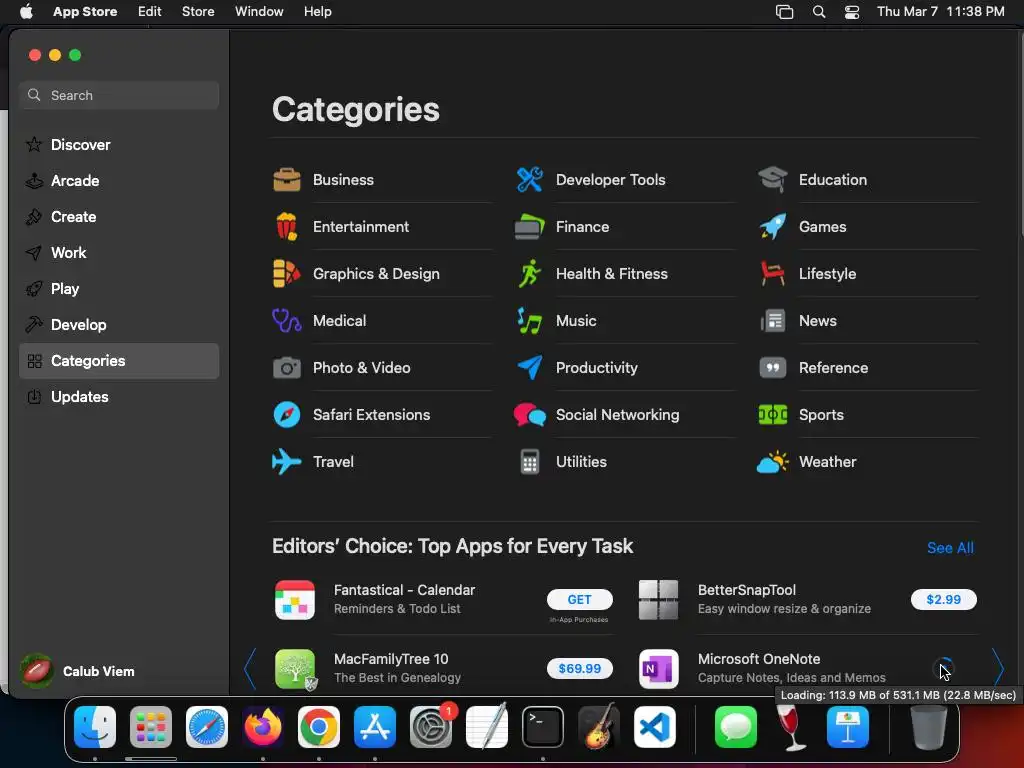
Task: Open the Apple menu
Action: 26,12
